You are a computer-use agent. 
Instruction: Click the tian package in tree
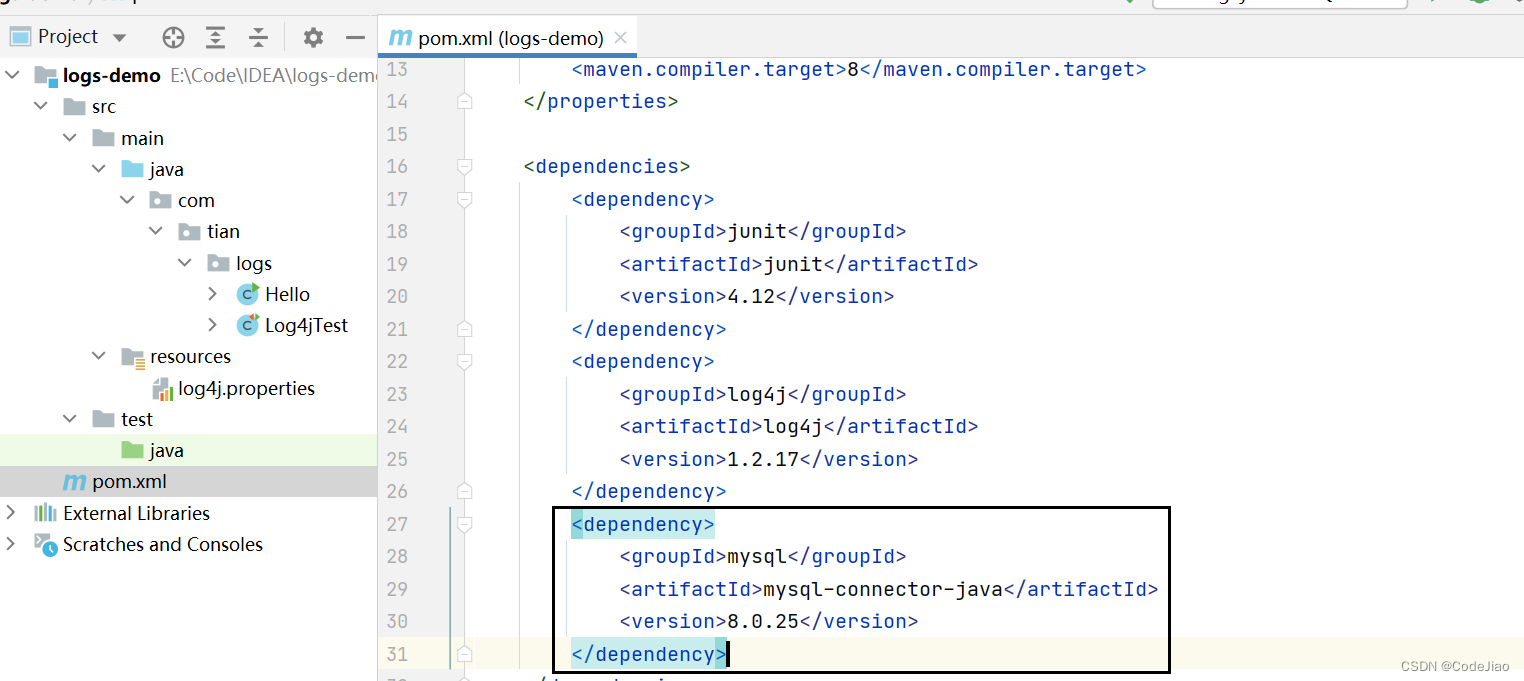pos(223,231)
